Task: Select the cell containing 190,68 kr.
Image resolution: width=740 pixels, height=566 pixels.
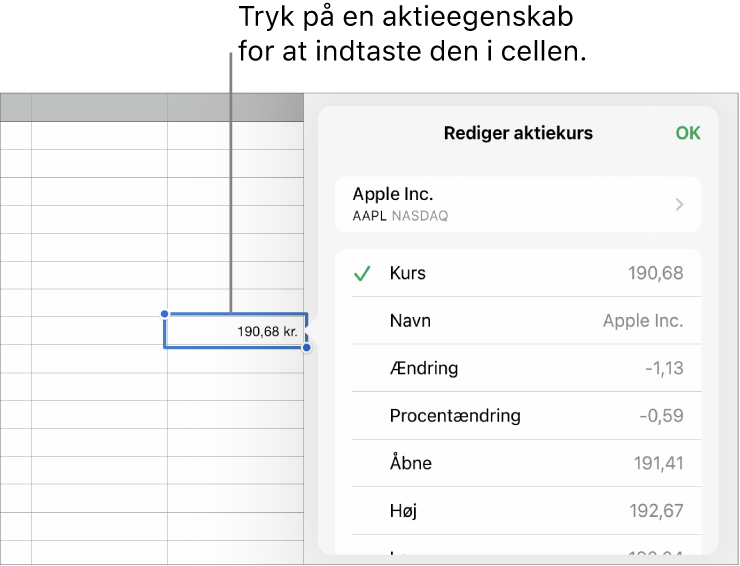Action: click(x=235, y=331)
